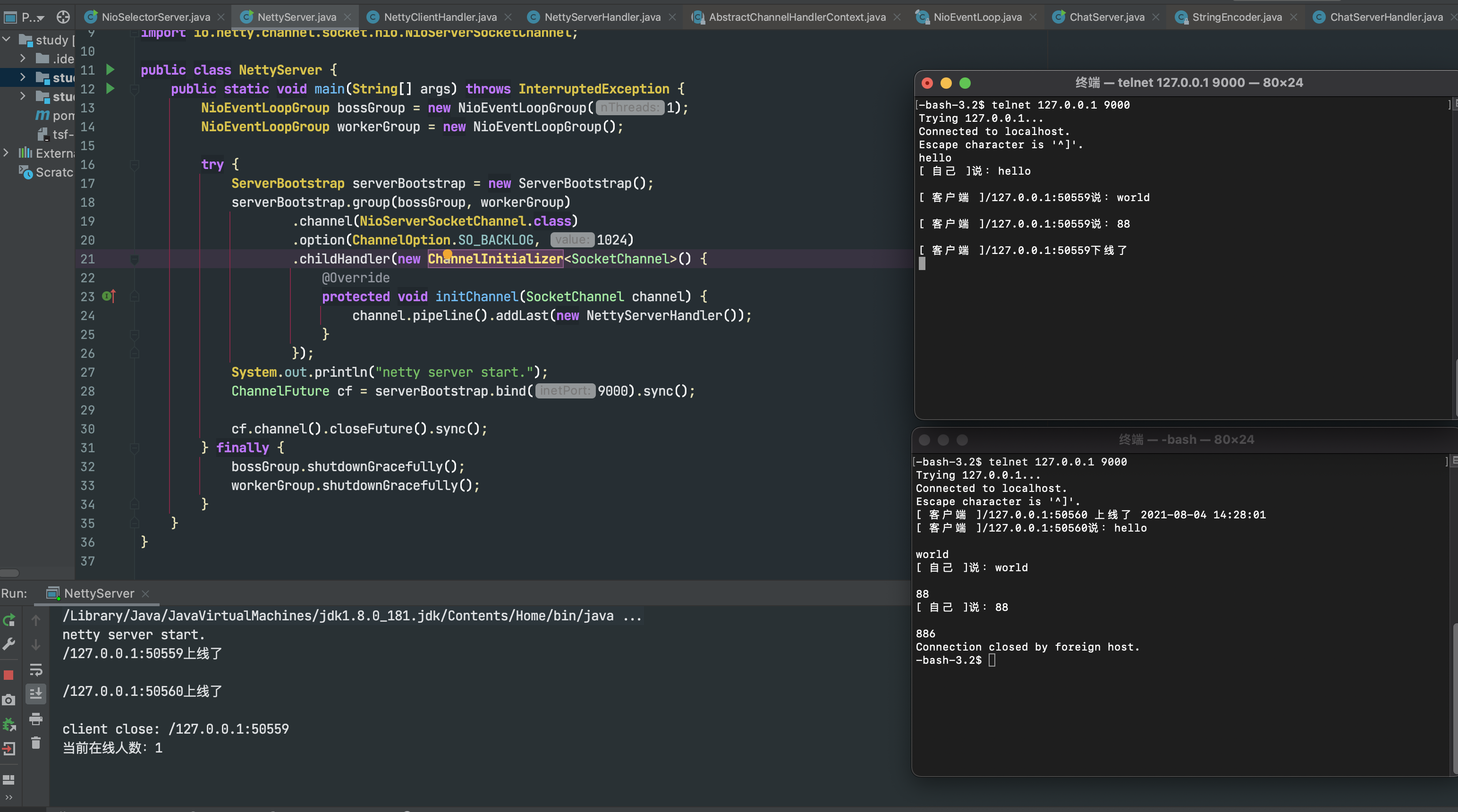Toggle soft-wrap in the Run console

(36, 670)
